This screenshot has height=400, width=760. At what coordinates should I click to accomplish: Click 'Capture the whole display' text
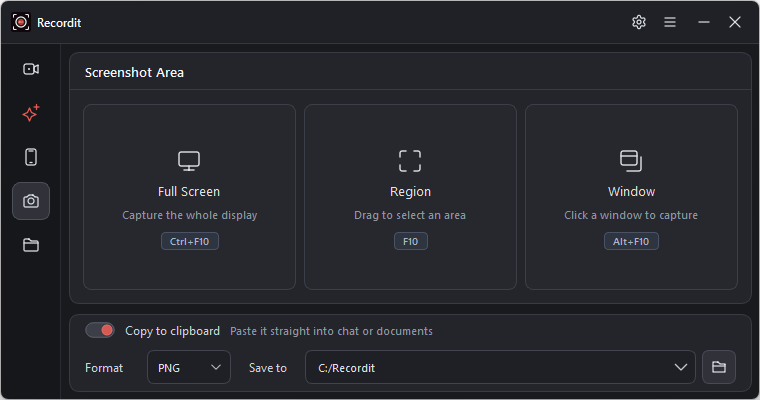tap(190, 215)
